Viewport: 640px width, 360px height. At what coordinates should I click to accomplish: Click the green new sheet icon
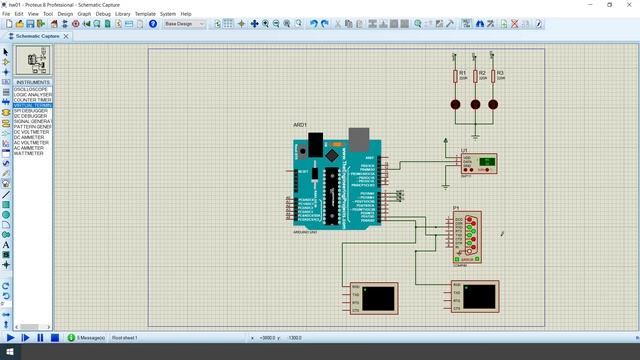504,24
